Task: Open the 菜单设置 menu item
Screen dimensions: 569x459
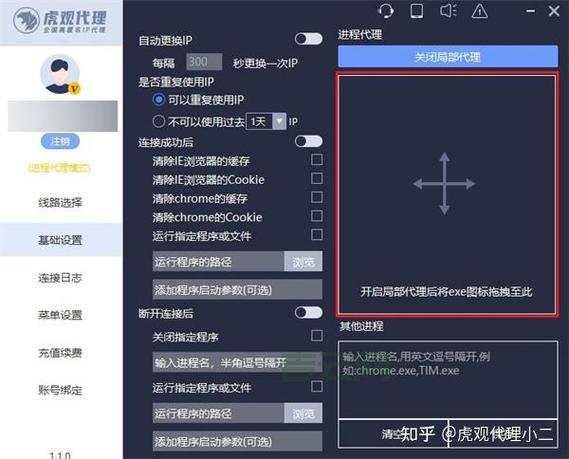Action: [61, 315]
